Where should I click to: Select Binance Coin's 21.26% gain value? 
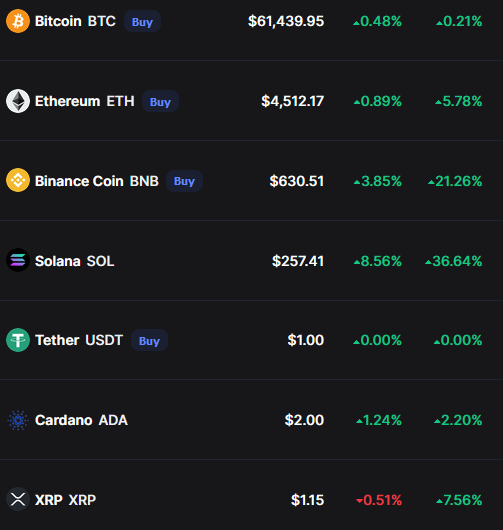click(x=455, y=181)
